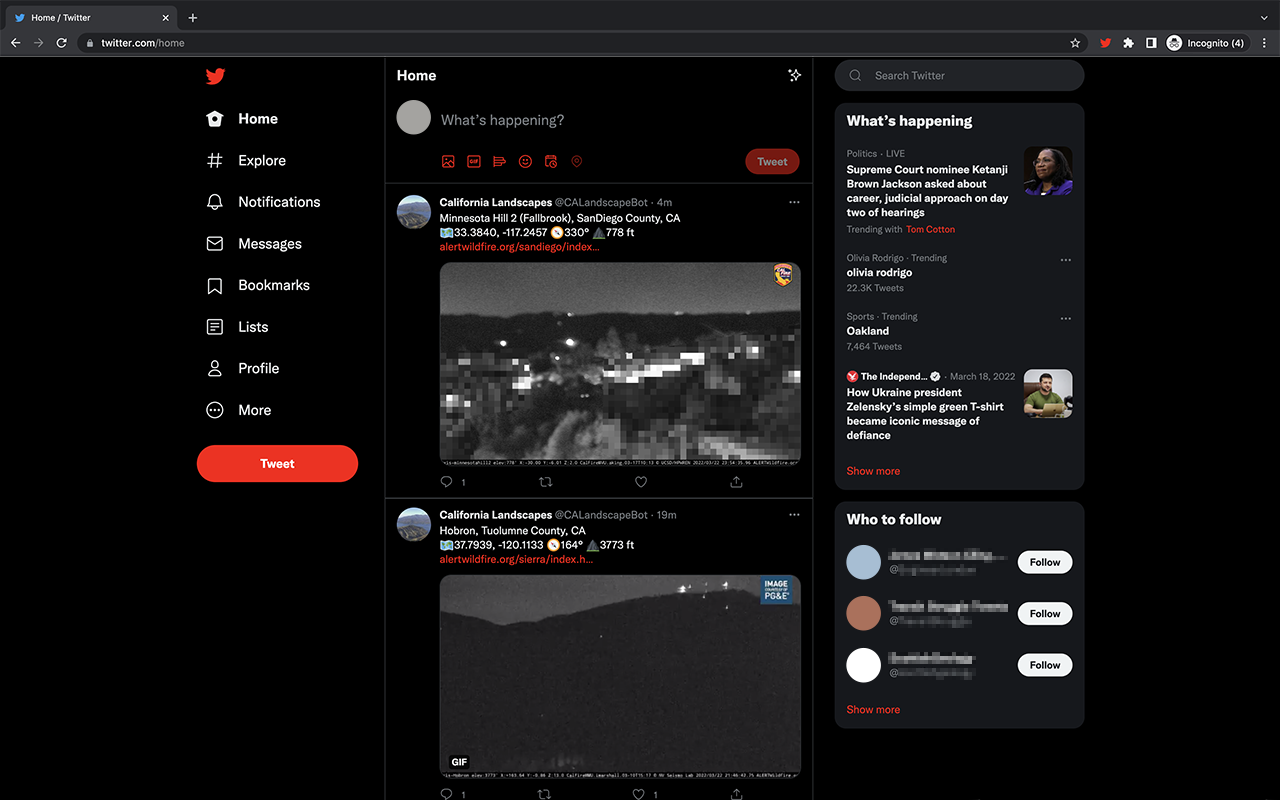Open options for Oakland trend
This screenshot has width=1280, height=800.
tap(1066, 319)
